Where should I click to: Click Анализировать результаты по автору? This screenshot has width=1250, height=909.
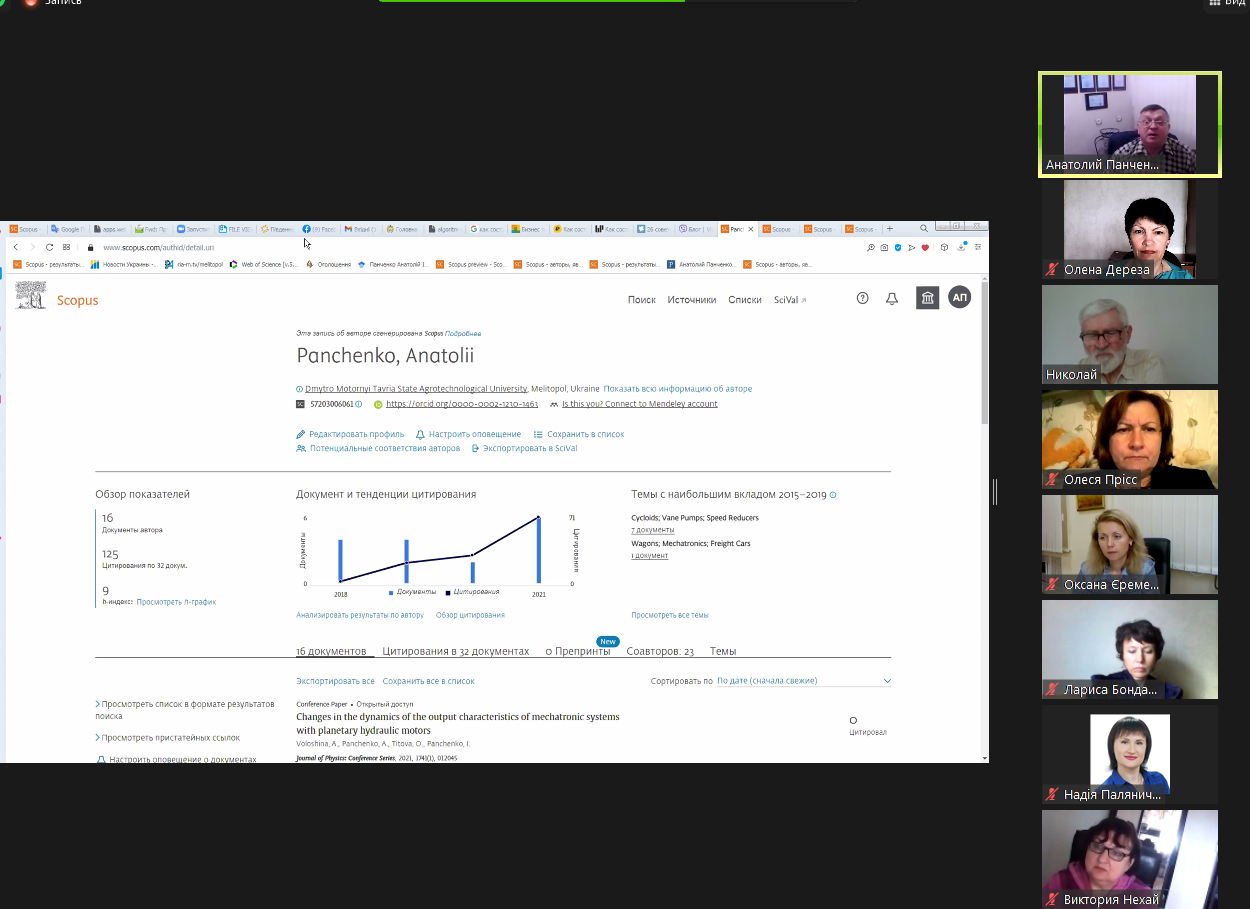click(360, 615)
